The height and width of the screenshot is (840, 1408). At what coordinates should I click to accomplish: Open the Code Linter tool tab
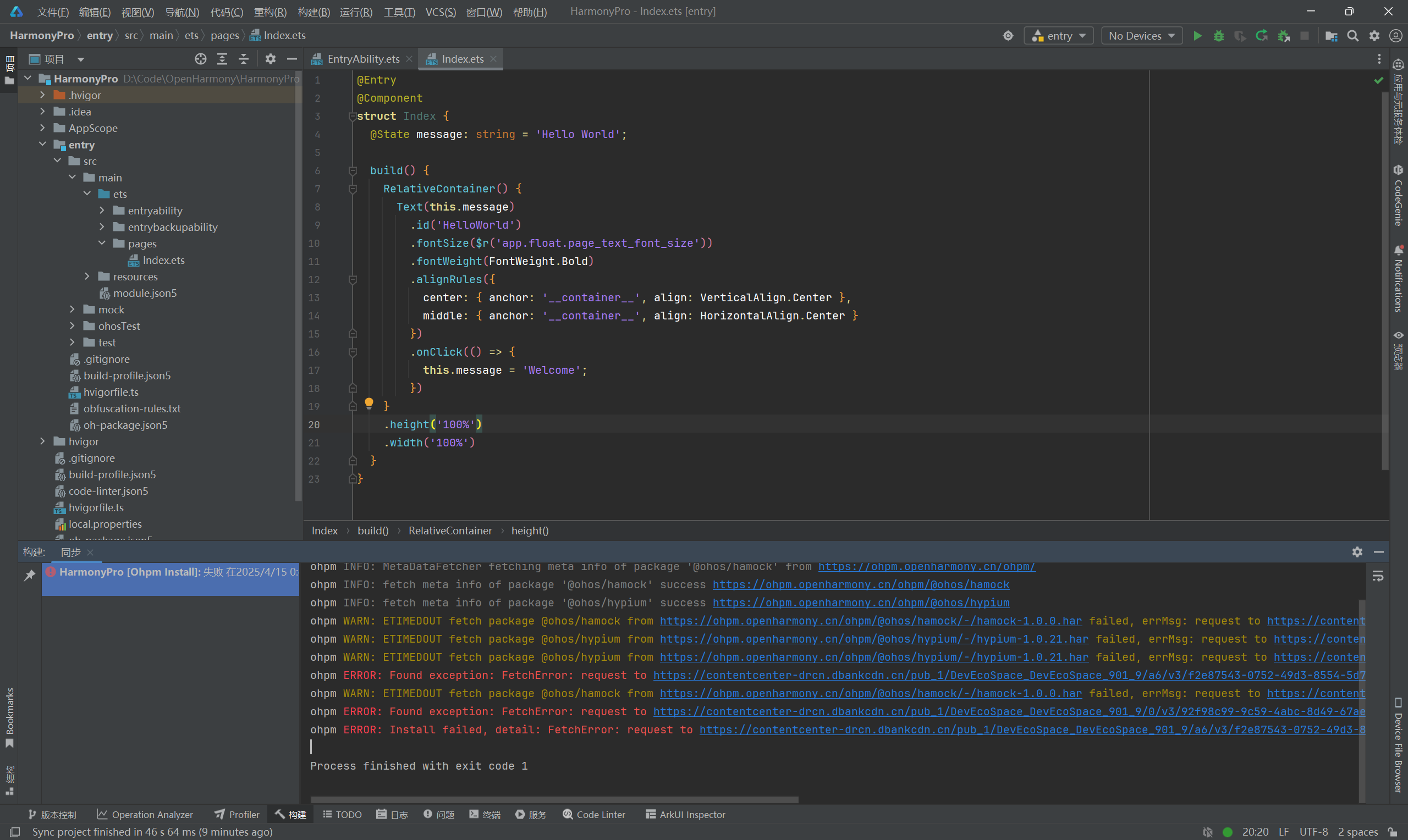(x=594, y=815)
